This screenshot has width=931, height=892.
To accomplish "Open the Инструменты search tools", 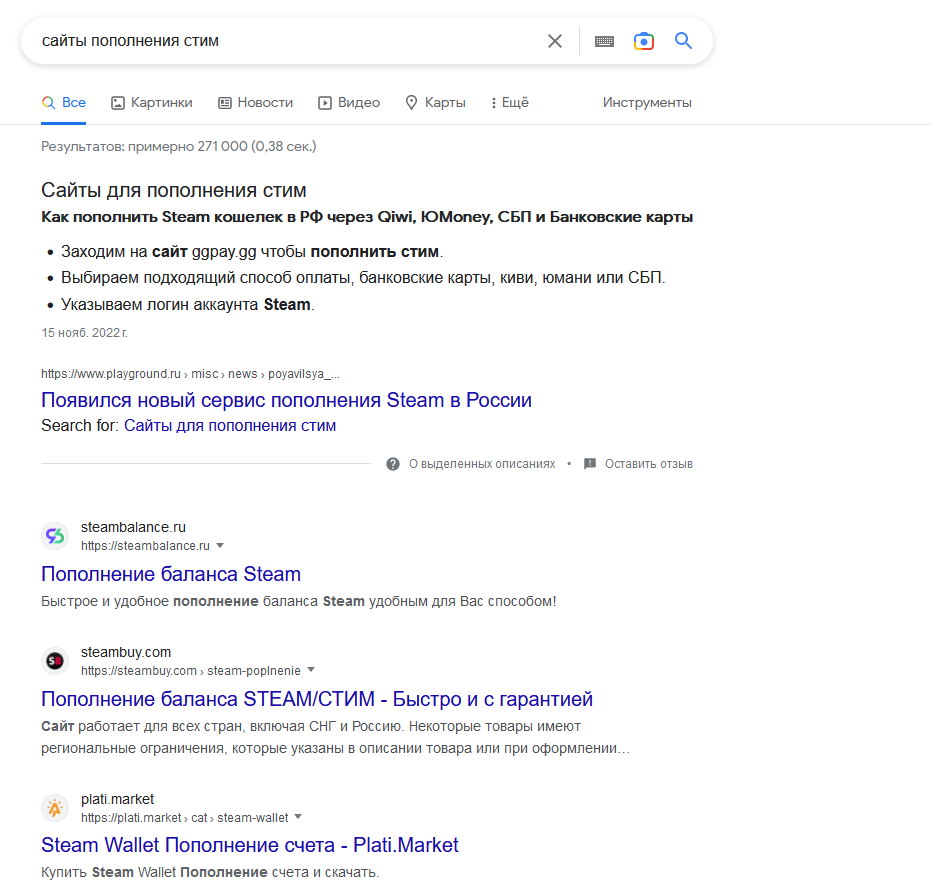I will tap(647, 103).
